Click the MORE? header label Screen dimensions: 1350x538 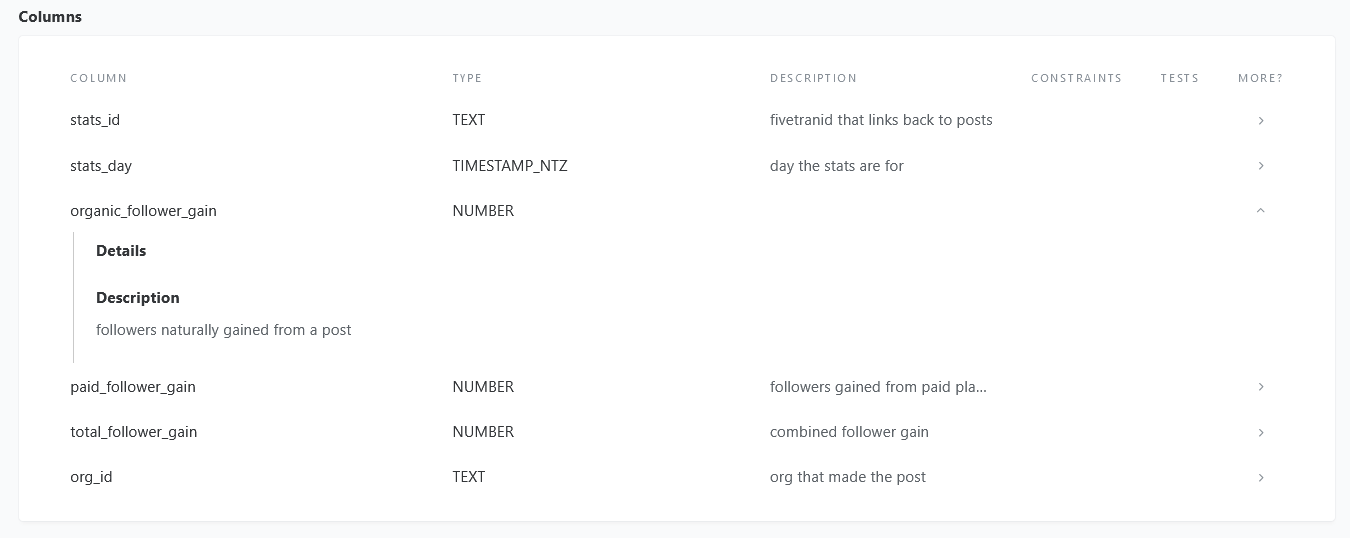[x=1260, y=78]
